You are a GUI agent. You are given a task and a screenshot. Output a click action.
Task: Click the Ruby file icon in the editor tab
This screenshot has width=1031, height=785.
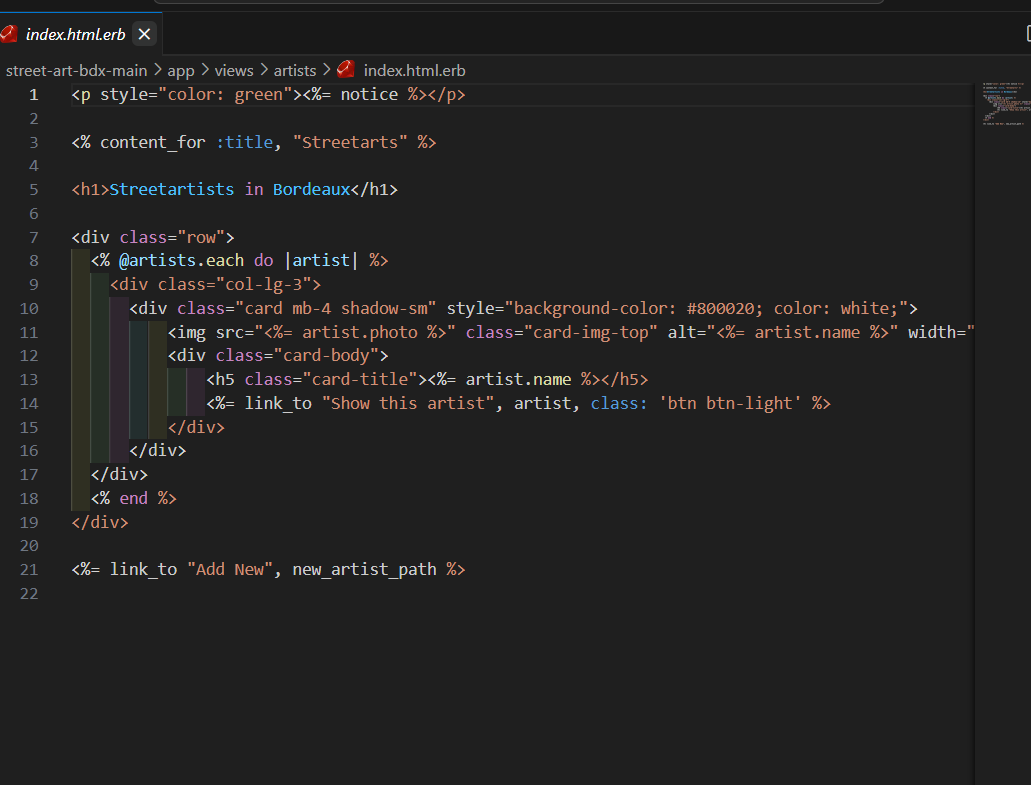pos(10,34)
